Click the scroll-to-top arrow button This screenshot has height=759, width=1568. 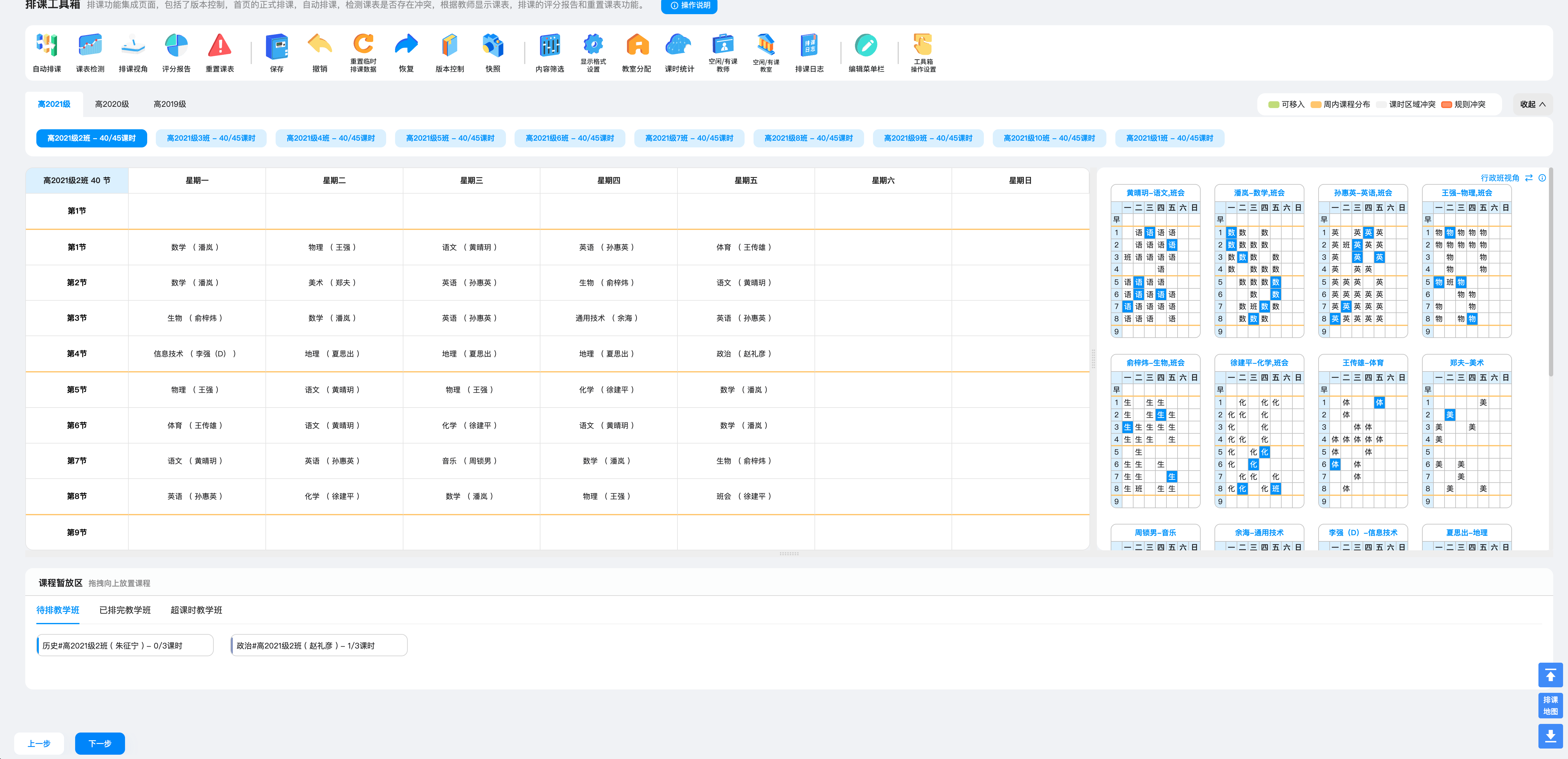pos(1550,675)
